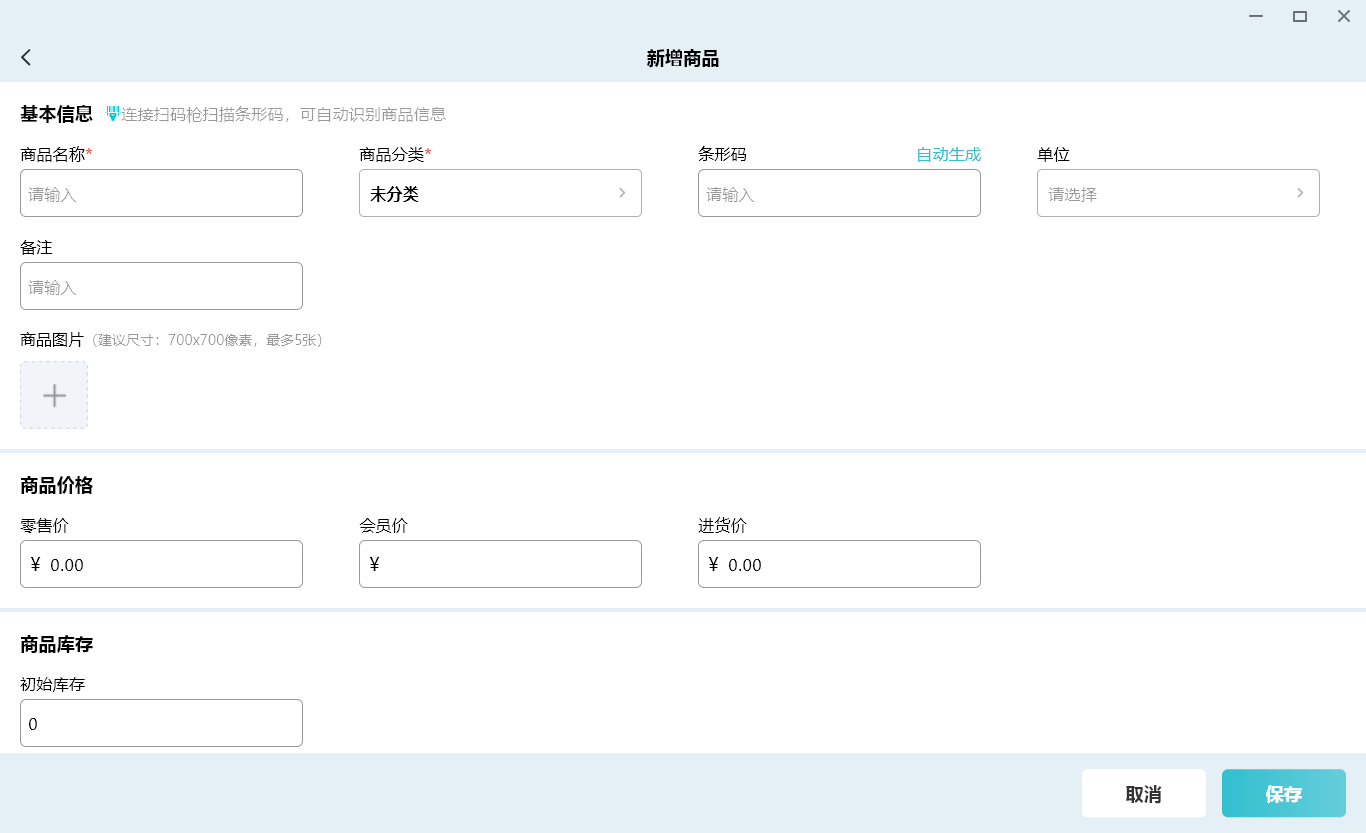Click the 零售价 price field
This screenshot has width=1366, height=833.
coord(161,564)
